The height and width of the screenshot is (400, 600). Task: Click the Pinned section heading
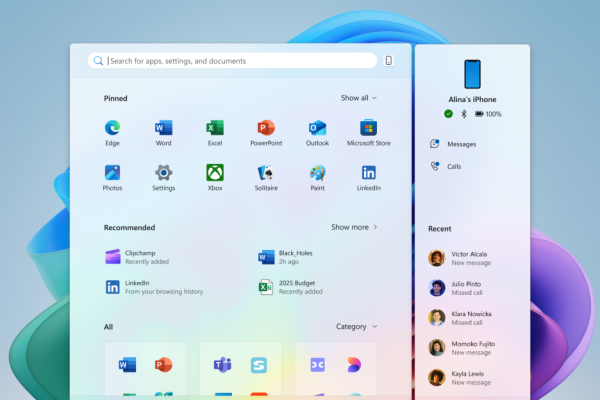click(x=115, y=98)
